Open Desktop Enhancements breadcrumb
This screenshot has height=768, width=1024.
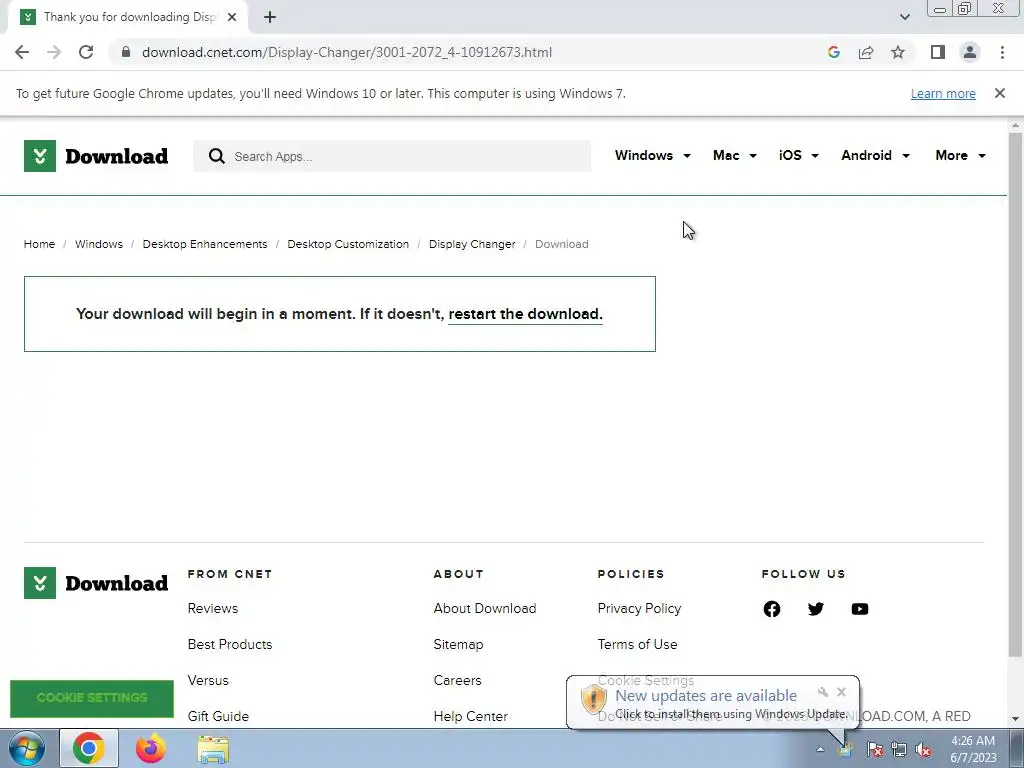click(x=204, y=244)
